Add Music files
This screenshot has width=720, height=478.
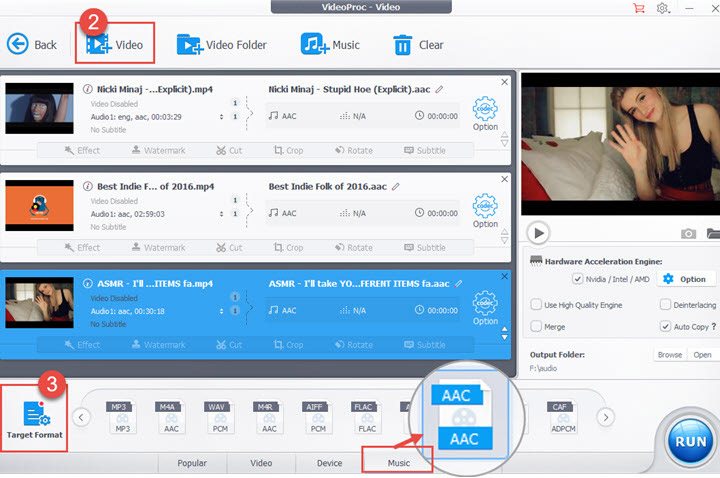click(330, 45)
